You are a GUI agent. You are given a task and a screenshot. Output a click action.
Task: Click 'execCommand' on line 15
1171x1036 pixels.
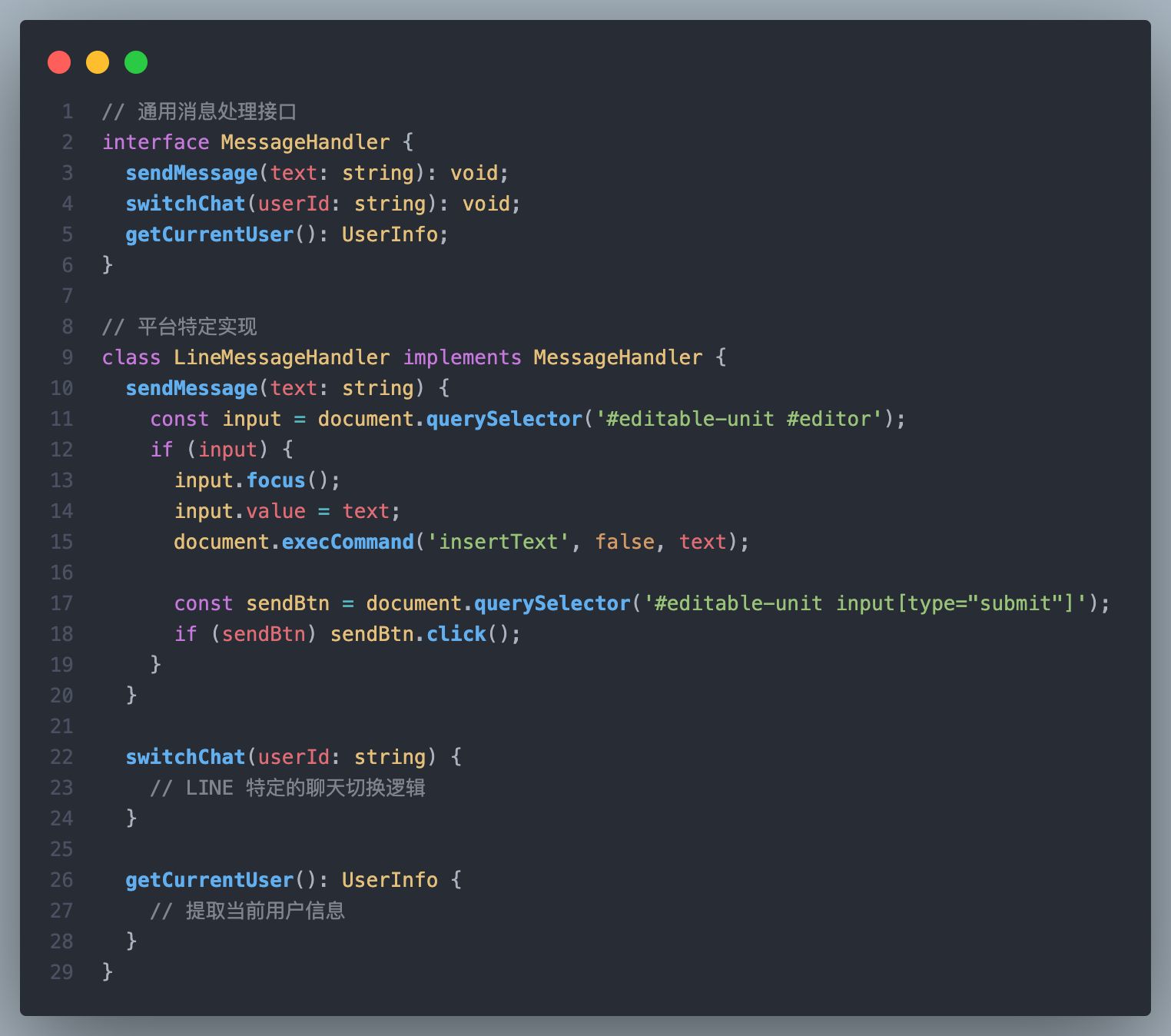coord(348,542)
